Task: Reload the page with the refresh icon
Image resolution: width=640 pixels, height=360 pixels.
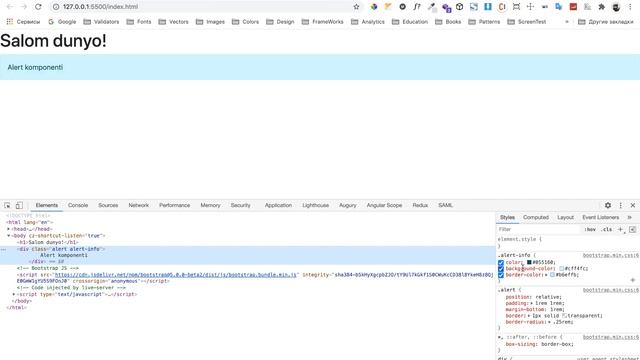Action: 38,7
